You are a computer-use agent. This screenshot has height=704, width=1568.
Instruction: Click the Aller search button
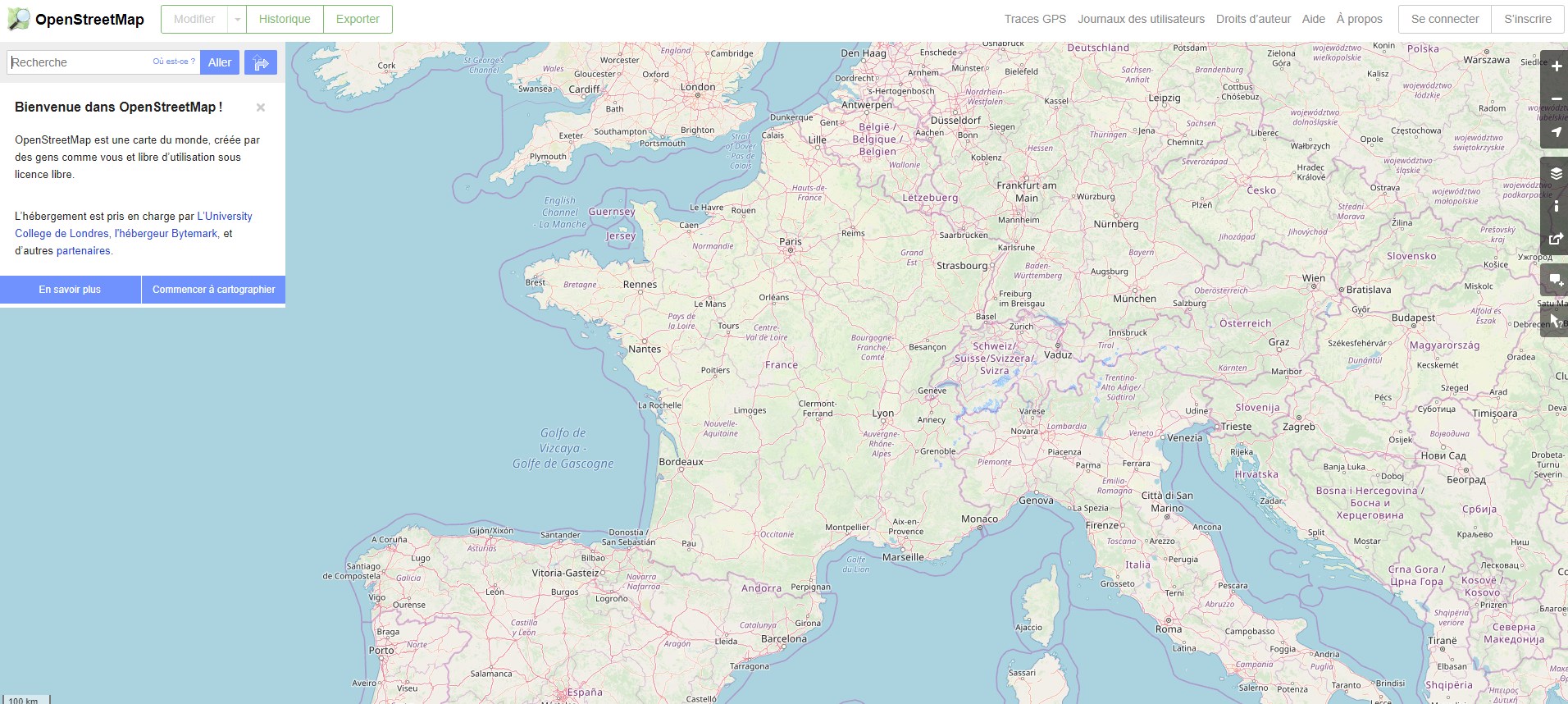(x=220, y=62)
